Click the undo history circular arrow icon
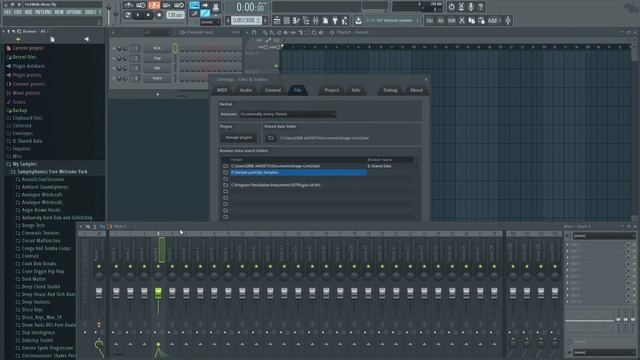This screenshot has height=360, width=640. tap(451, 7)
